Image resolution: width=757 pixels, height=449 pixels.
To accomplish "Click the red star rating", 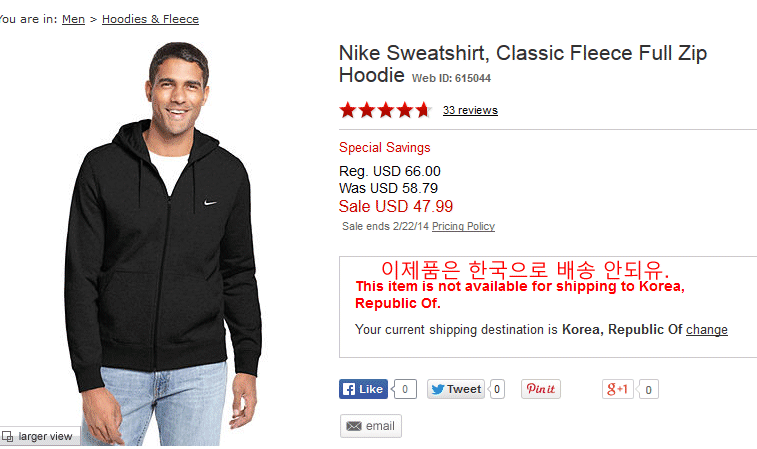I will pos(384,110).
